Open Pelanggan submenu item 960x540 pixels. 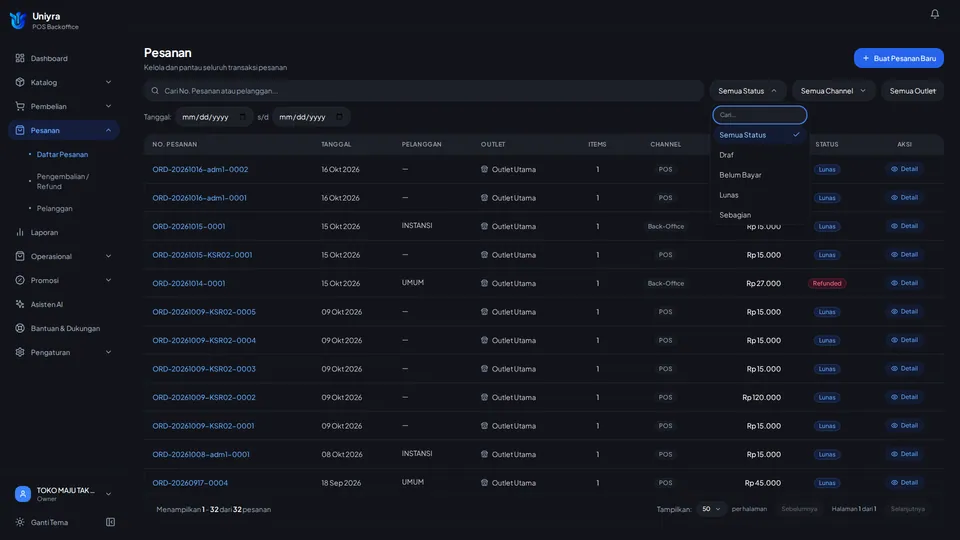coord(54,208)
